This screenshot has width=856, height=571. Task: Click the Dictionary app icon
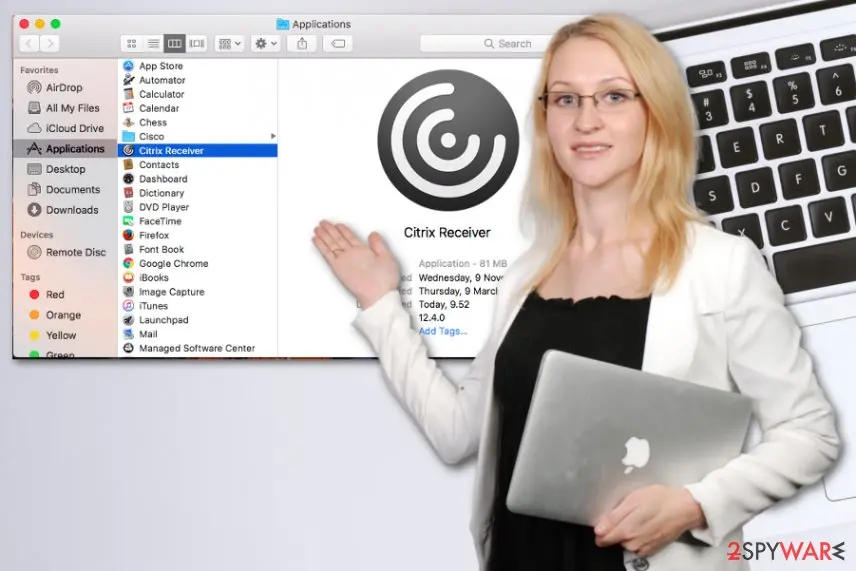128,193
